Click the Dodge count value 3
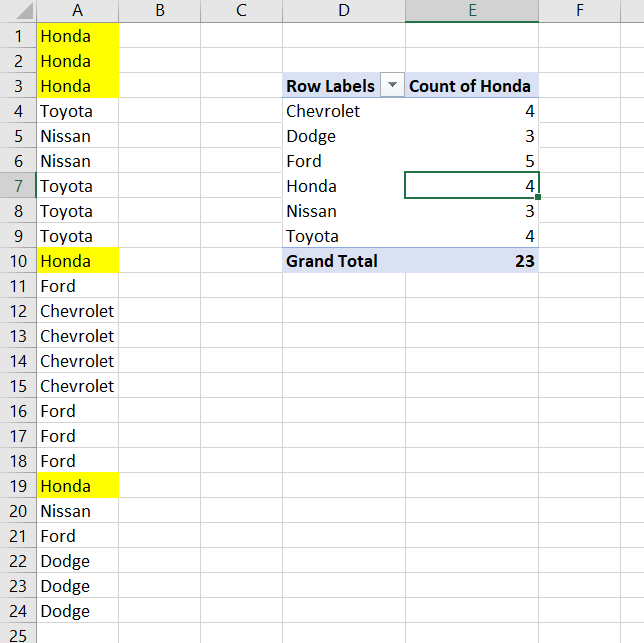Viewport: 644px width, 643px height. click(x=472, y=136)
